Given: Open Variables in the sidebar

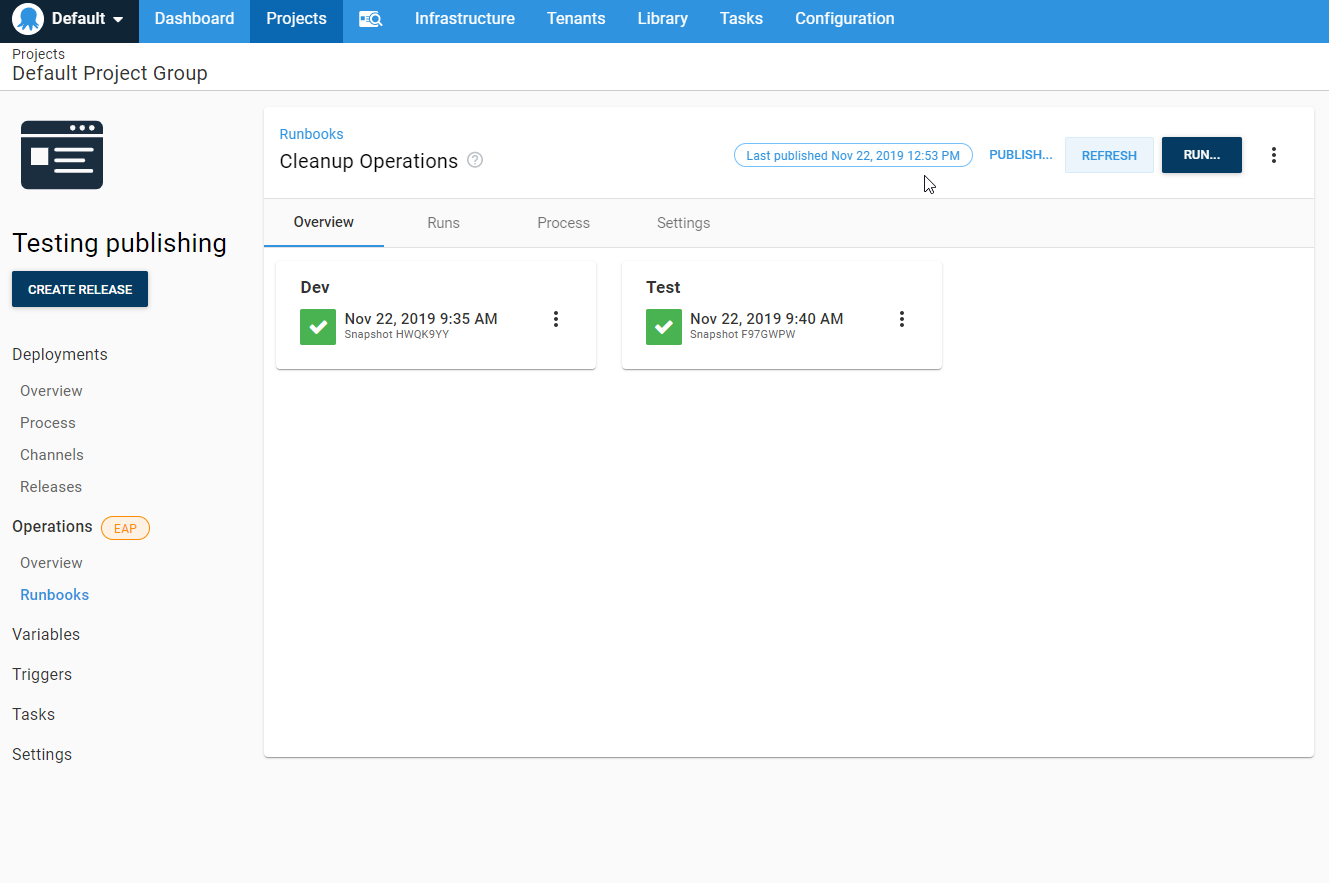Looking at the screenshot, I should pos(46,634).
